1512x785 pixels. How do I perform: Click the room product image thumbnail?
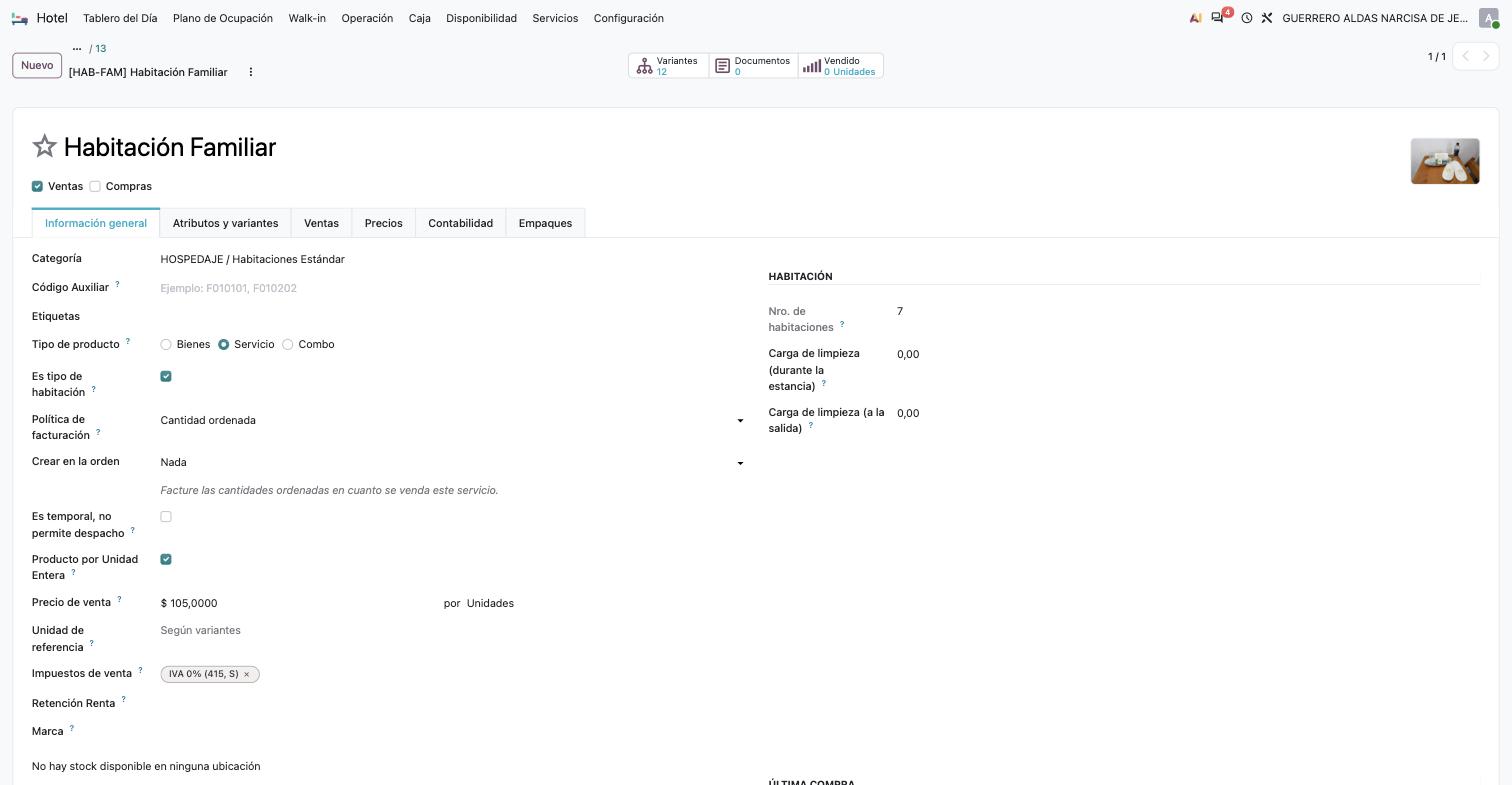click(1445, 161)
